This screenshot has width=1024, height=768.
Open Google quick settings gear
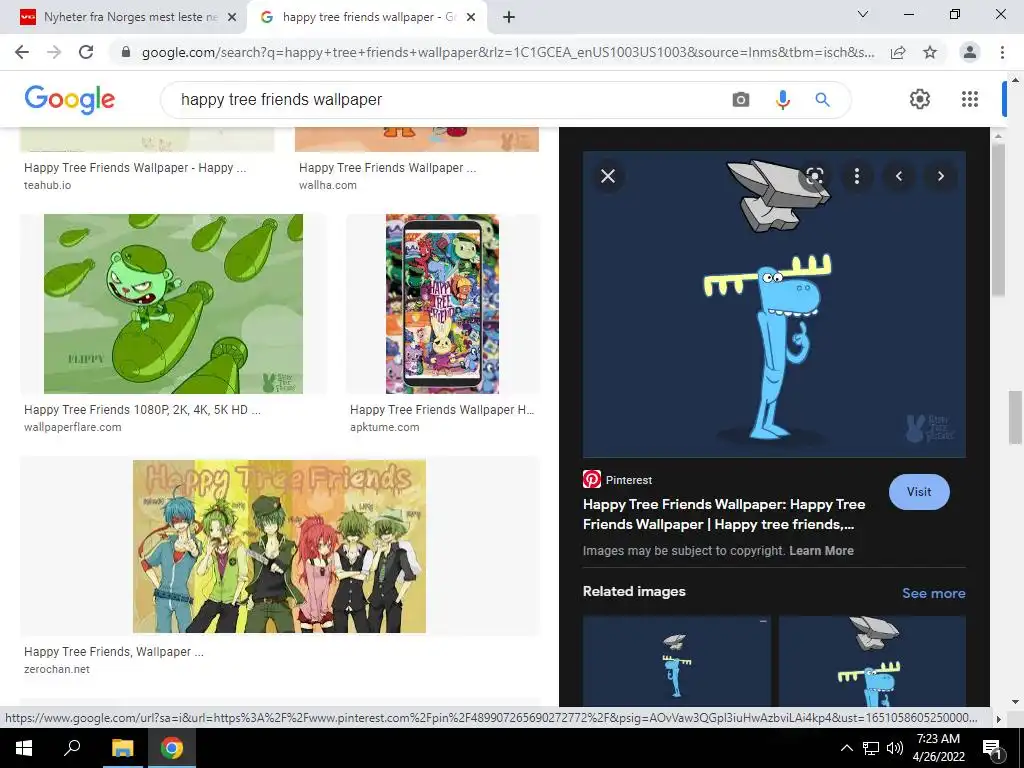pos(920,99)
